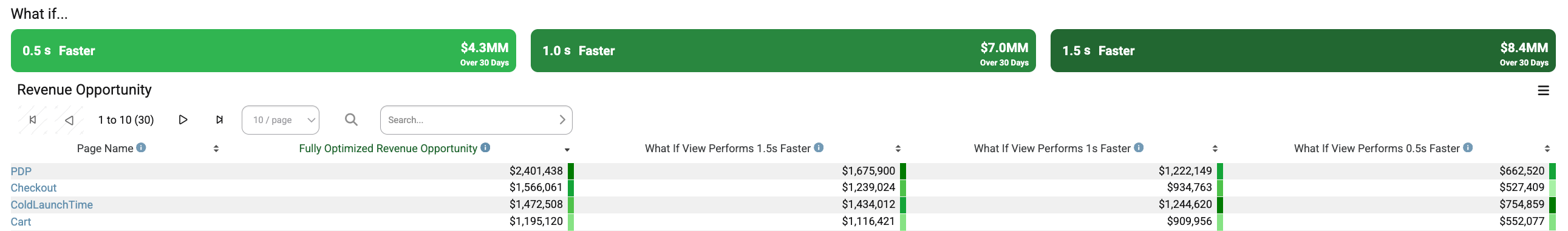
Task: Click info icon for 1s Faster column
Action: [1139, 148]
